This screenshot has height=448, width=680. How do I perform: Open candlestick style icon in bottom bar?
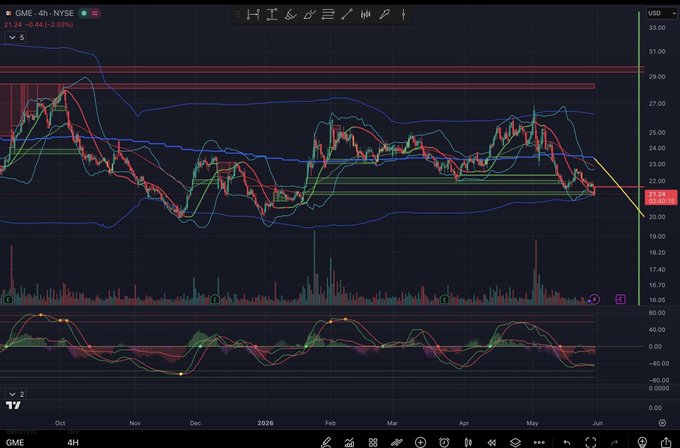click(x=468, y=442)
